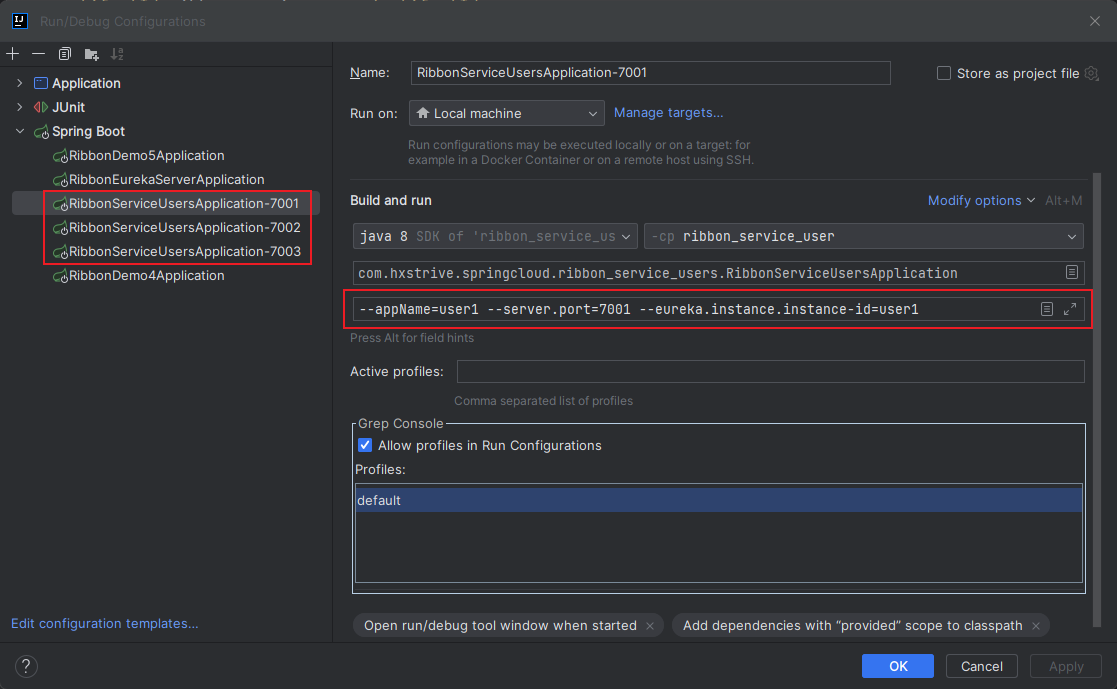Open the -cp ribbon_service_user classpath dropdown

(x=863, y=236)
